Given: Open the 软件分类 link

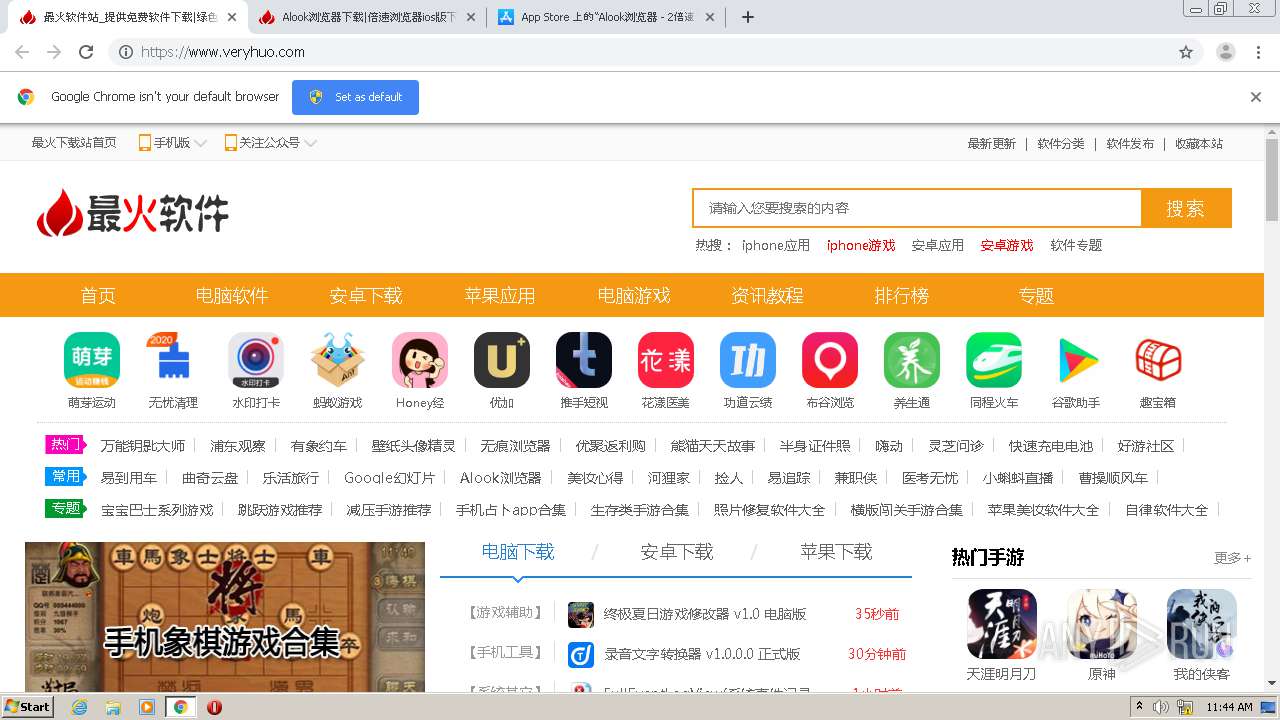Looking at the screenshot, I should (1061, 143).
